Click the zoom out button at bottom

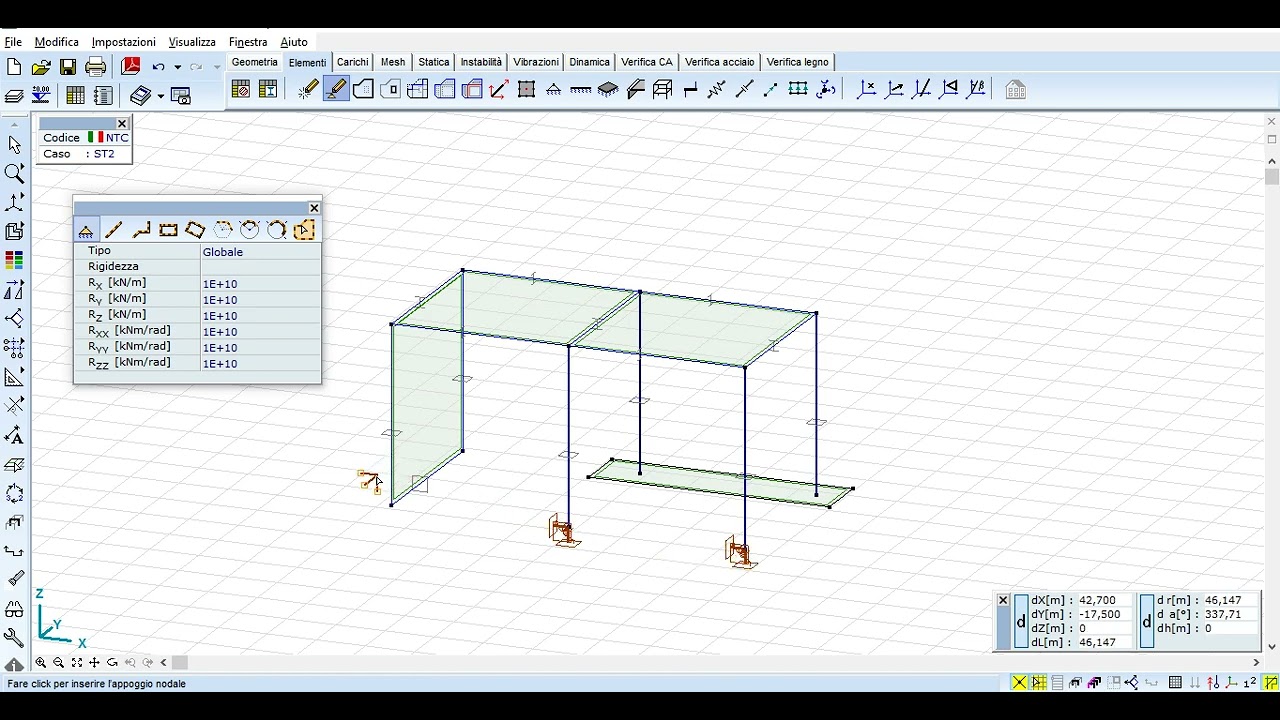click(x=59, y=663)
